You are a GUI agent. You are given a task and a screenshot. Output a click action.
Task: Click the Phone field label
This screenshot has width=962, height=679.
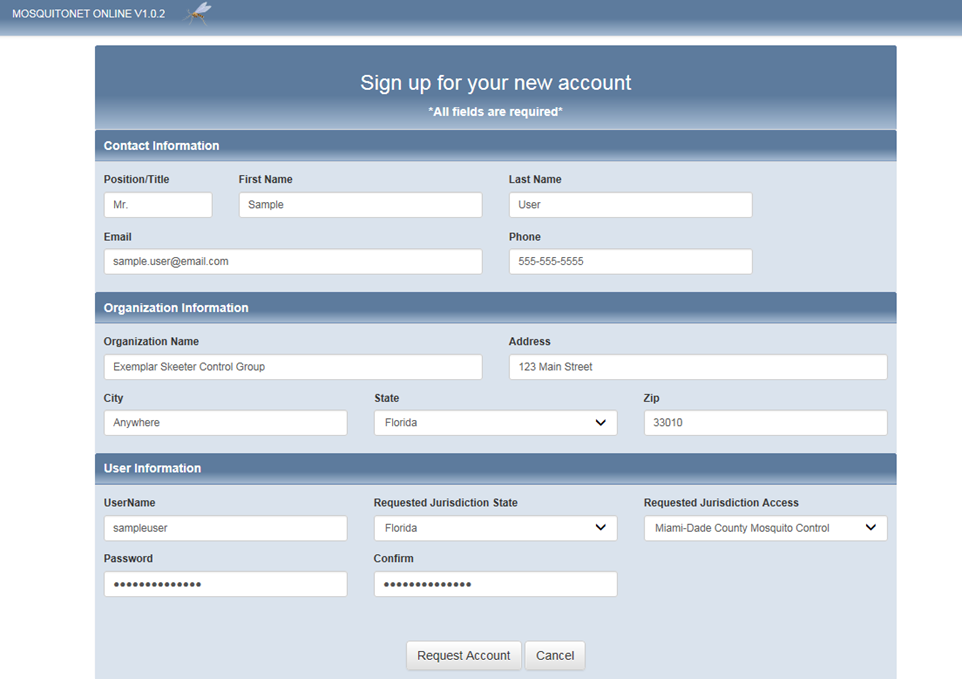click(x=525, y=237)
